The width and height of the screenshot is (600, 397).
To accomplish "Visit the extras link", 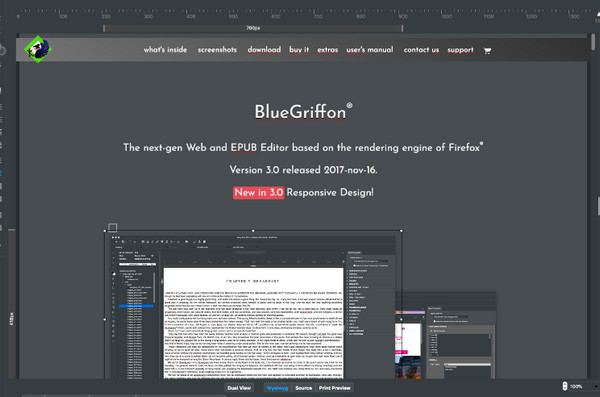I will (328, 50).
